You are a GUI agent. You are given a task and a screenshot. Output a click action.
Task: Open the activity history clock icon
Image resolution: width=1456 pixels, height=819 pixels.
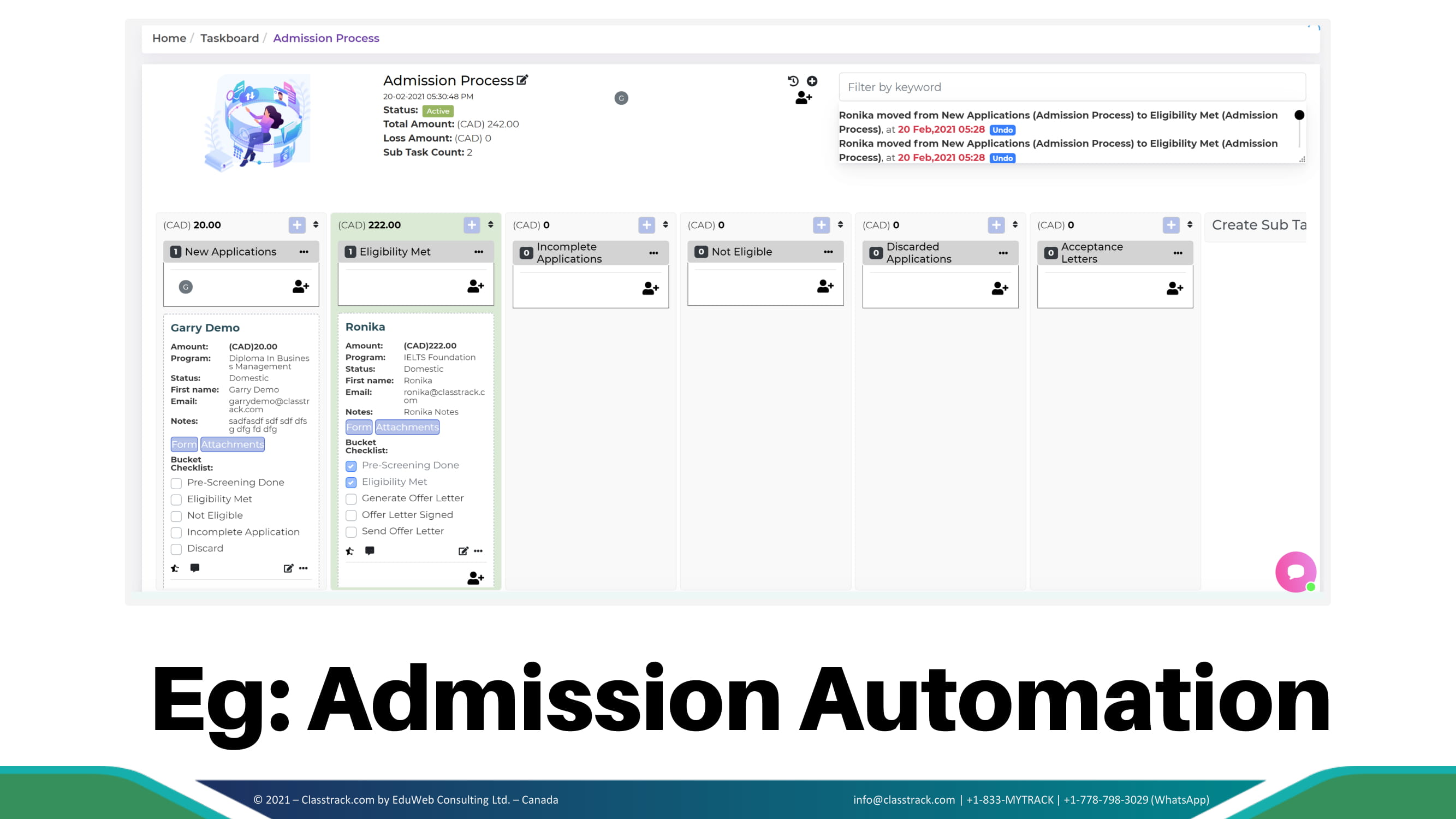(793, 81)
